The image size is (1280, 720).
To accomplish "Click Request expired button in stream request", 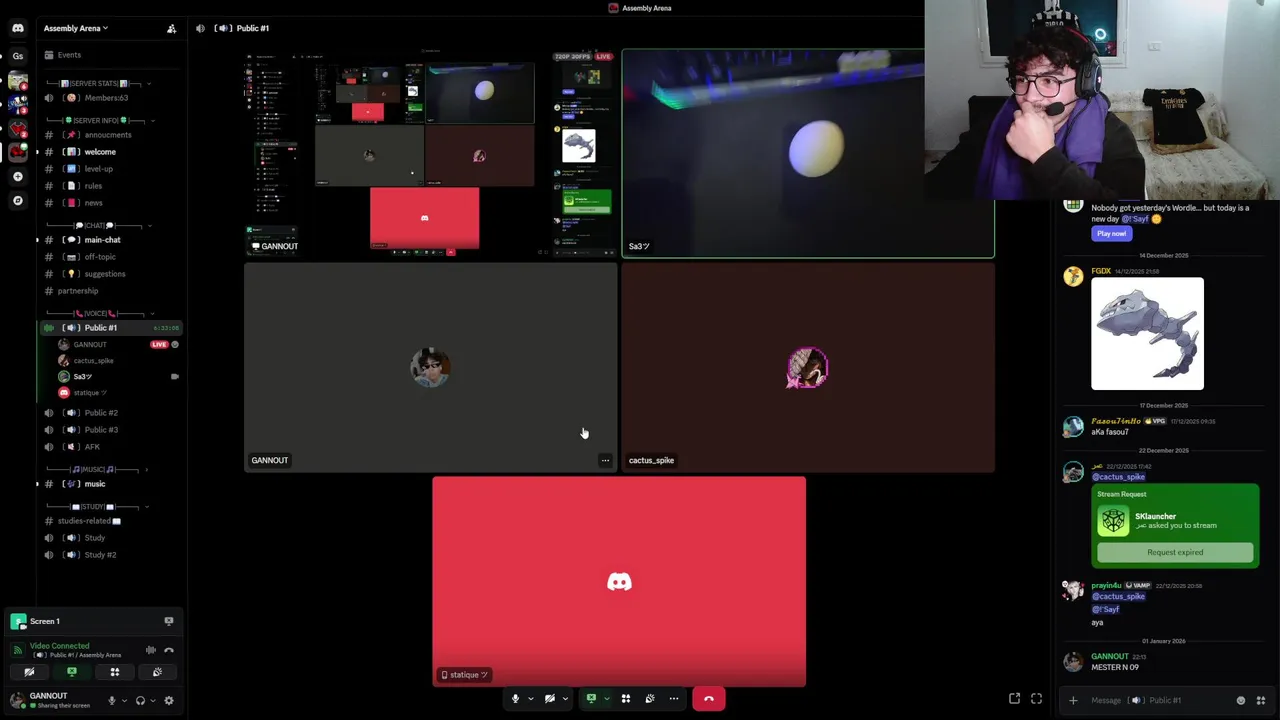I will pyautogui.click(x=1175, y=552).
